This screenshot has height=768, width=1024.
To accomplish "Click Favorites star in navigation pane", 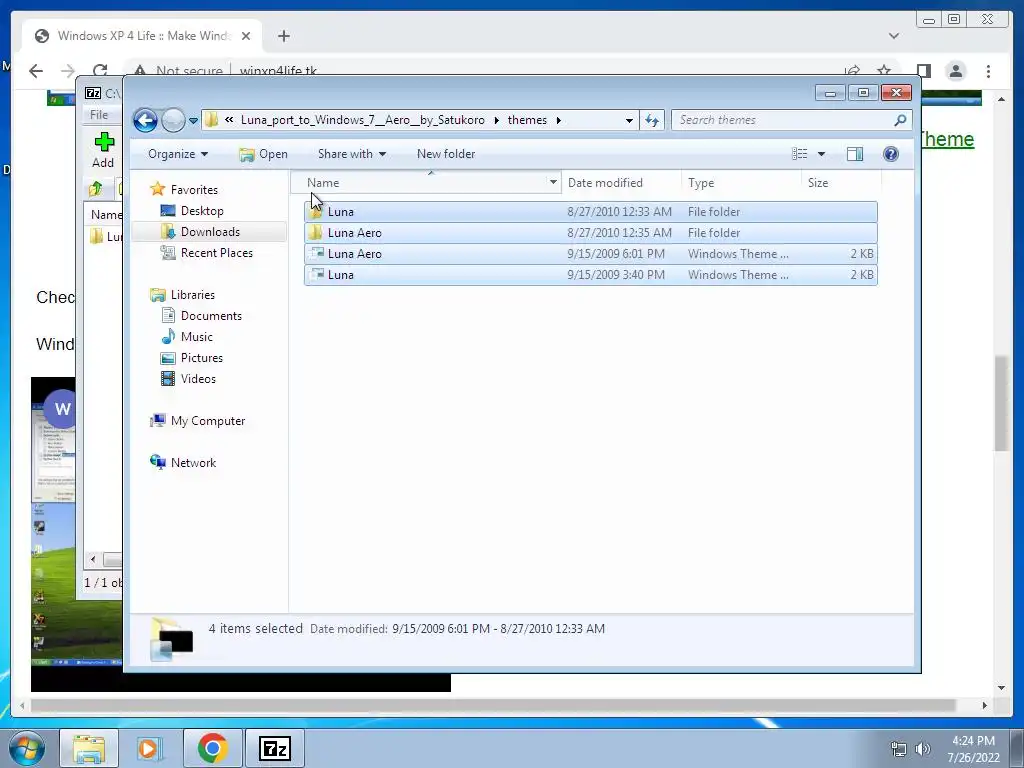I will pos(157,189).
